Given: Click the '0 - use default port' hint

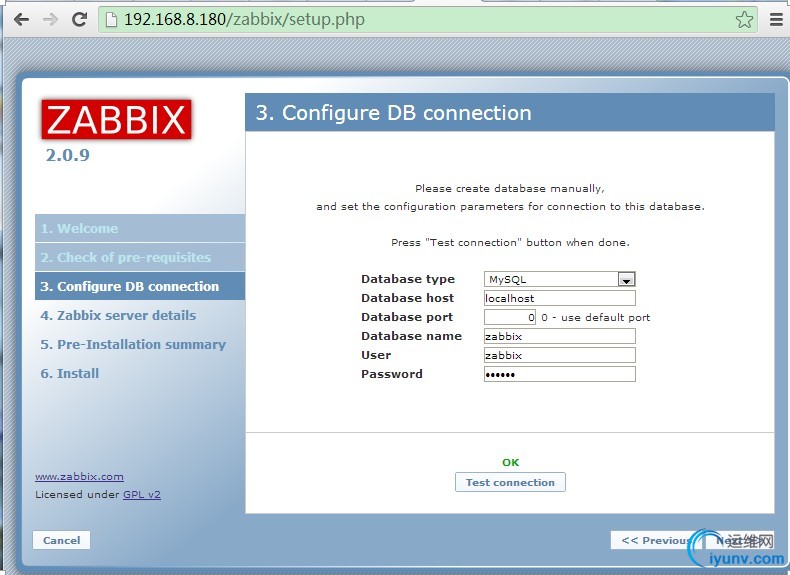Looking at the screenshot, I should click(596, 317).
